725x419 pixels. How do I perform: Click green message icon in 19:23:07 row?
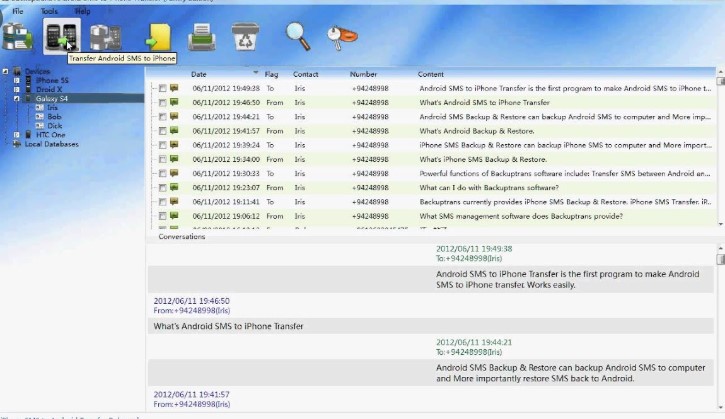[174, 187]
